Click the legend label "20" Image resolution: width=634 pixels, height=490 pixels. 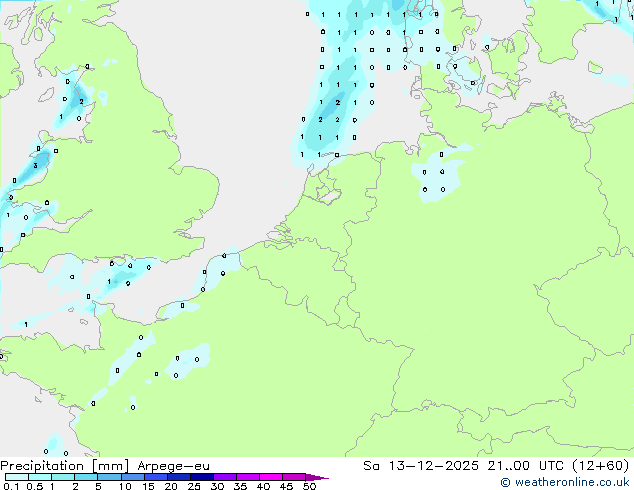tap(171, 486)
